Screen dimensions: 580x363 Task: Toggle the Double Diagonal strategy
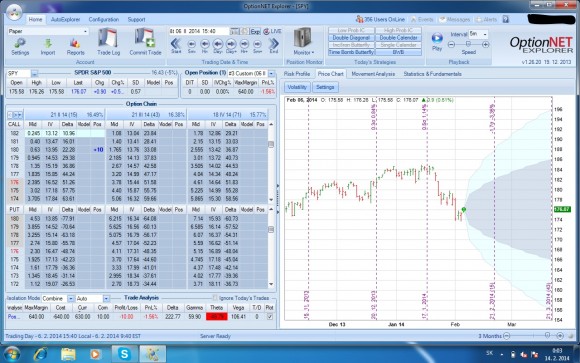[x=351, y=38]
